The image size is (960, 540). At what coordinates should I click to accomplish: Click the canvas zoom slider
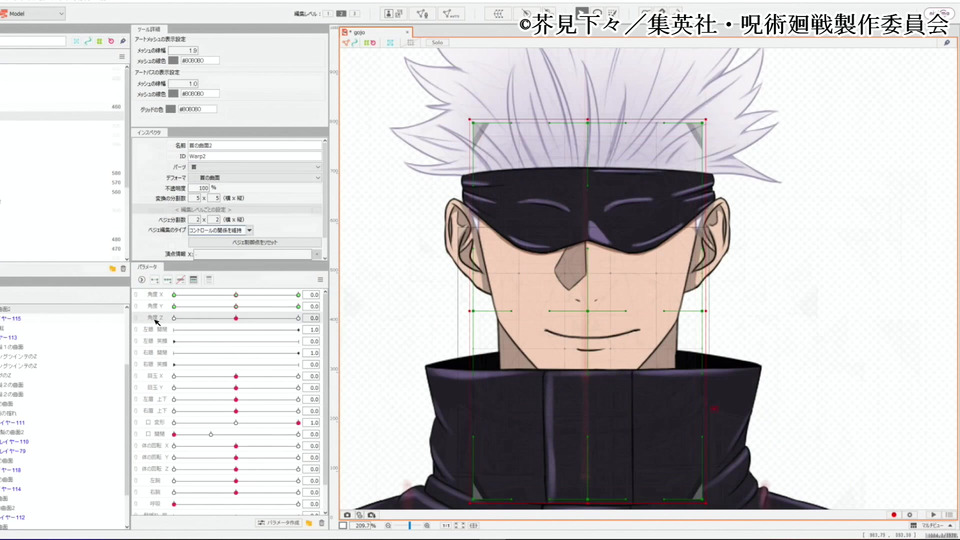[408, 525]
